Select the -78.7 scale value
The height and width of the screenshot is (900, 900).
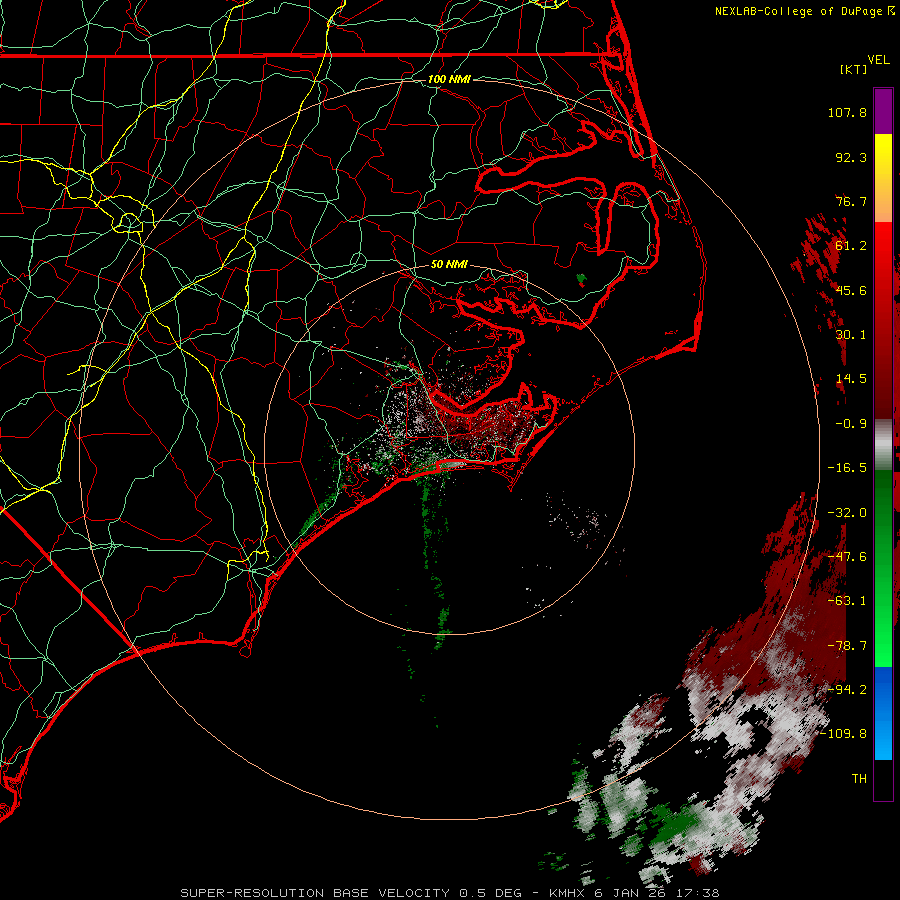point(847,646)
